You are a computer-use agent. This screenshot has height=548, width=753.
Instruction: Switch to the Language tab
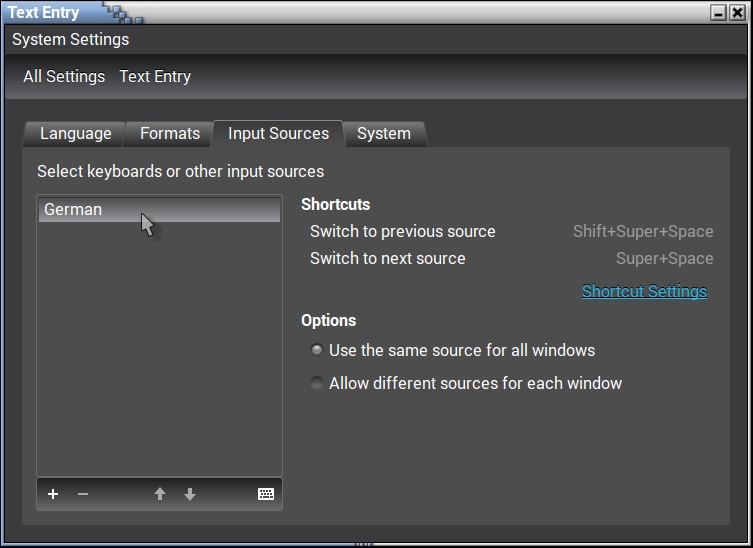tap(75, 134)
